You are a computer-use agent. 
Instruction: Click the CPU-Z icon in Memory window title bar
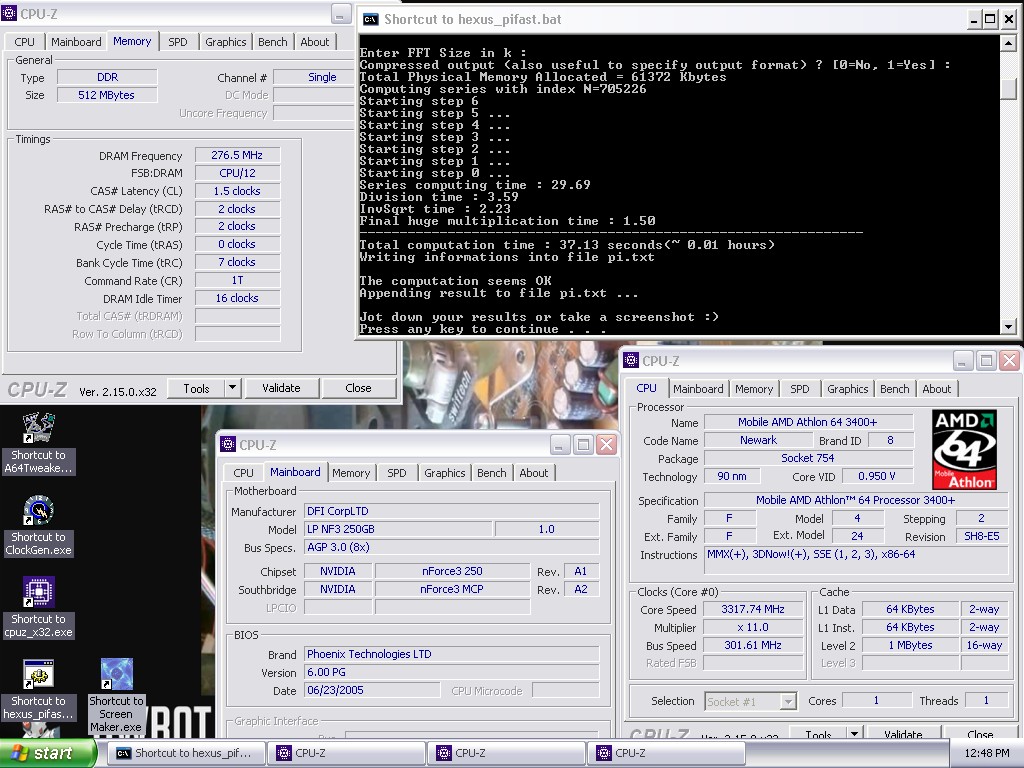[x=9, y=13]
